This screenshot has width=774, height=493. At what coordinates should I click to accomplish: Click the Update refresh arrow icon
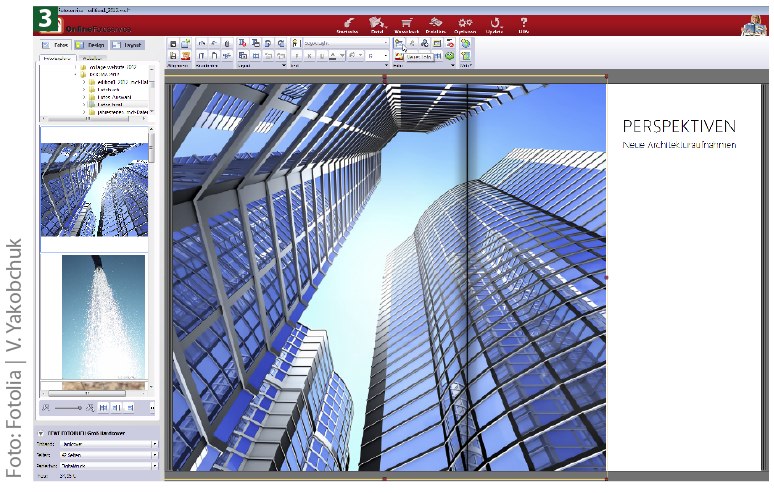tap(495, 25)
